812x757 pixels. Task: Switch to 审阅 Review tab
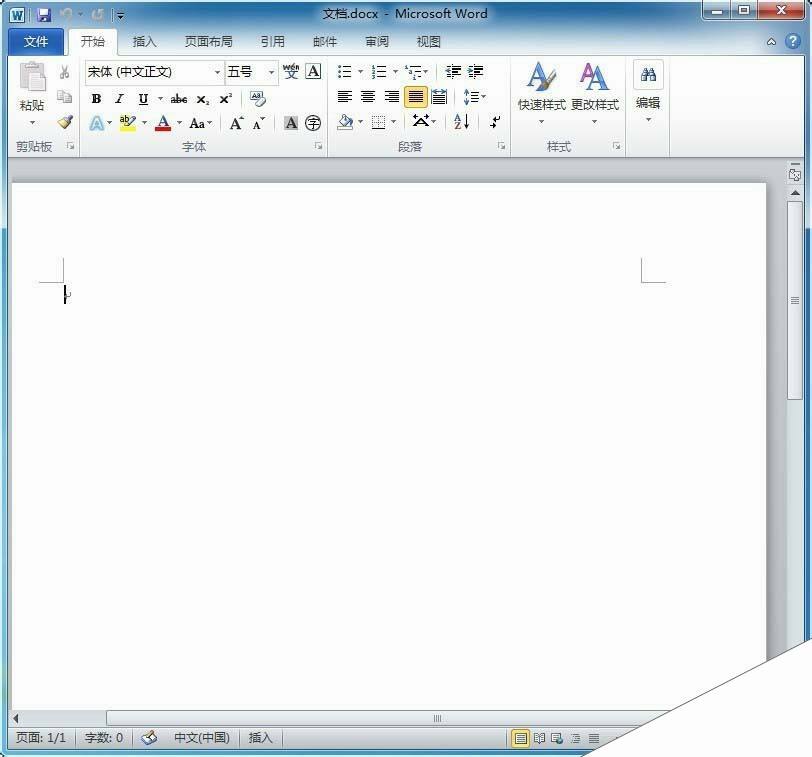coord(377,41)
